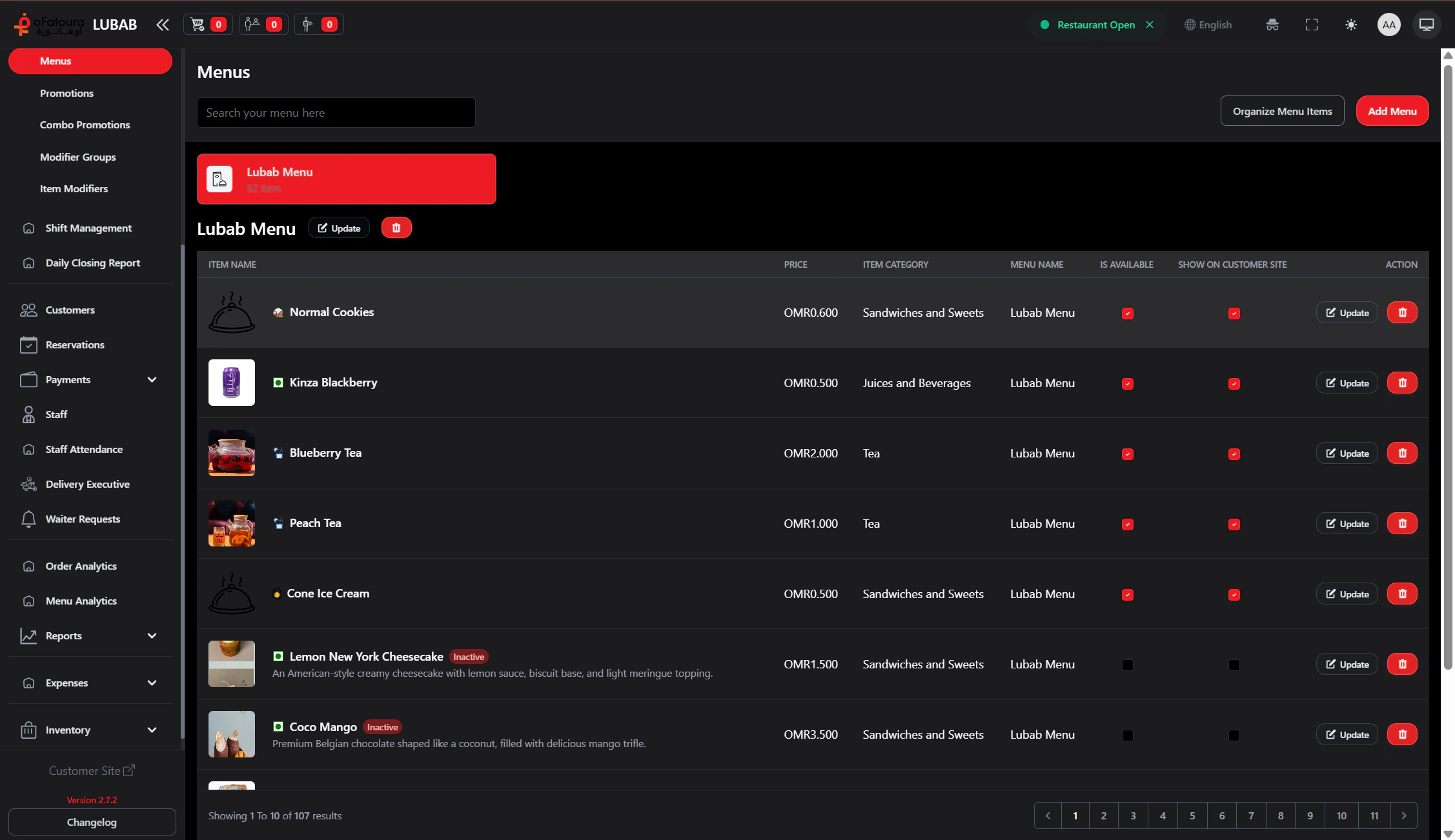Viewport: 1455px width, 840px height.
Task: Open the AA user avatar menu
Action: tap(1389, 25)
